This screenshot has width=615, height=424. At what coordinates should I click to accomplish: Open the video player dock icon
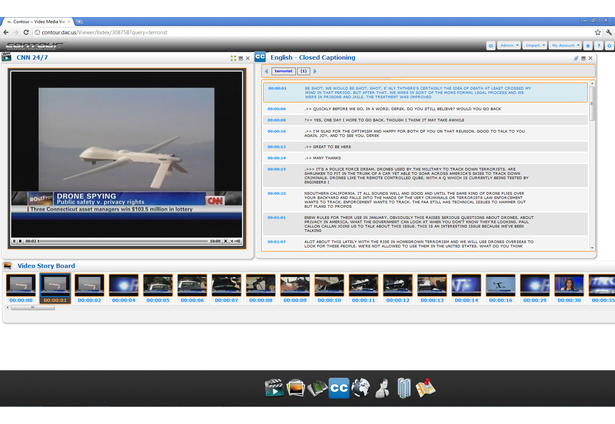tap(274, 388)
